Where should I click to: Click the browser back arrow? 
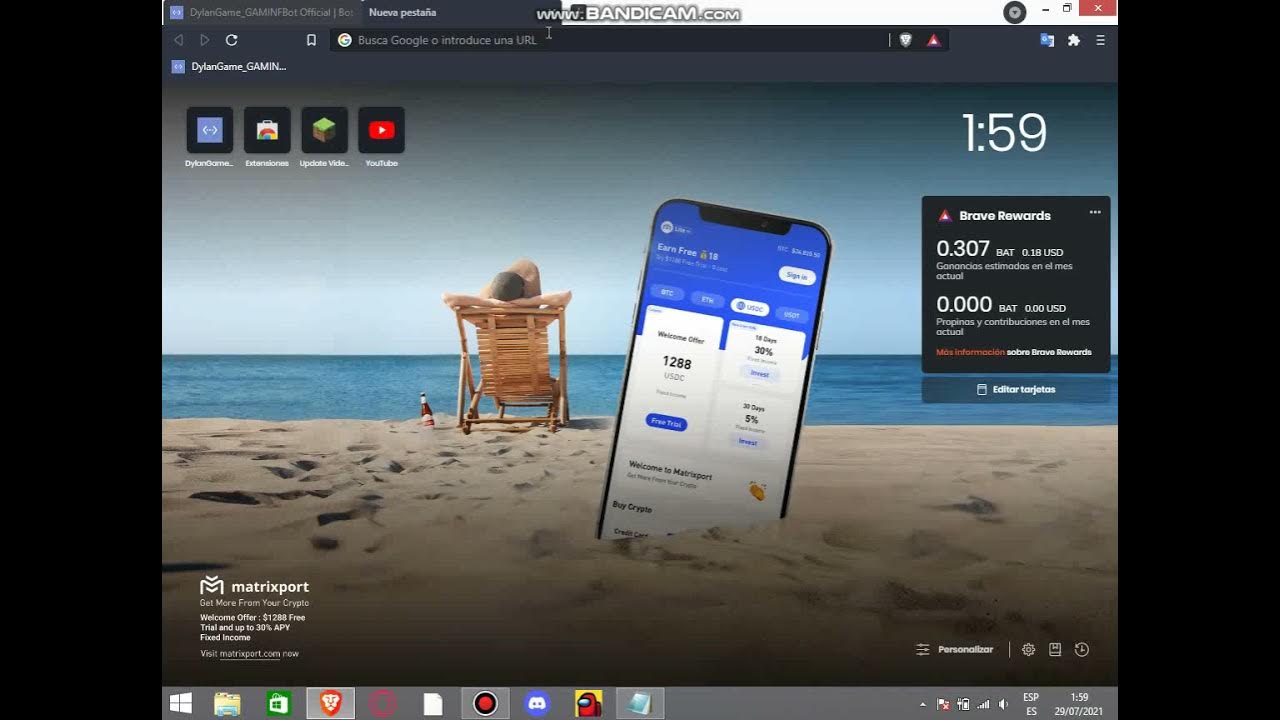(178, 40)
